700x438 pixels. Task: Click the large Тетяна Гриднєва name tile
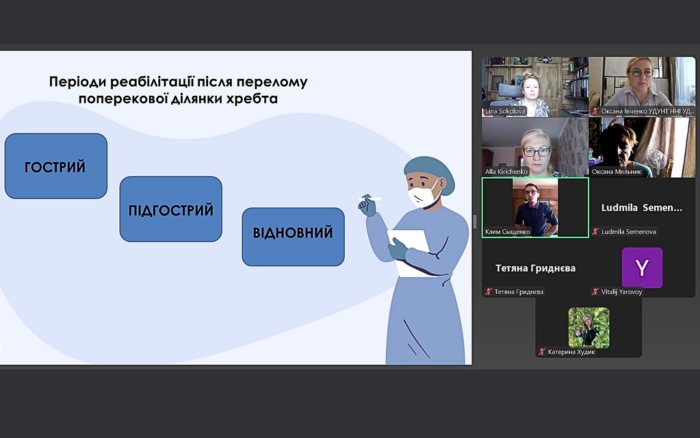click(x=535, y=268)
